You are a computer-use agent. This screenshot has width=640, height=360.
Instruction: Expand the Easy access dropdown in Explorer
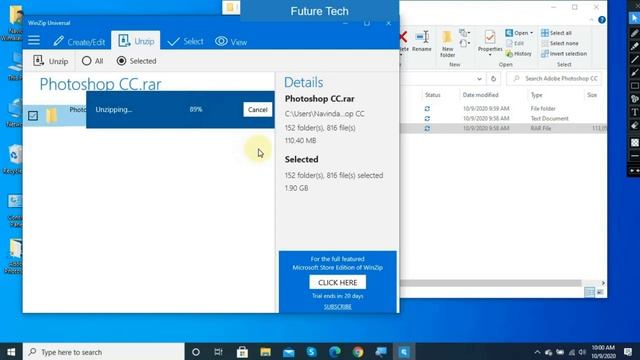coord(464,43)
